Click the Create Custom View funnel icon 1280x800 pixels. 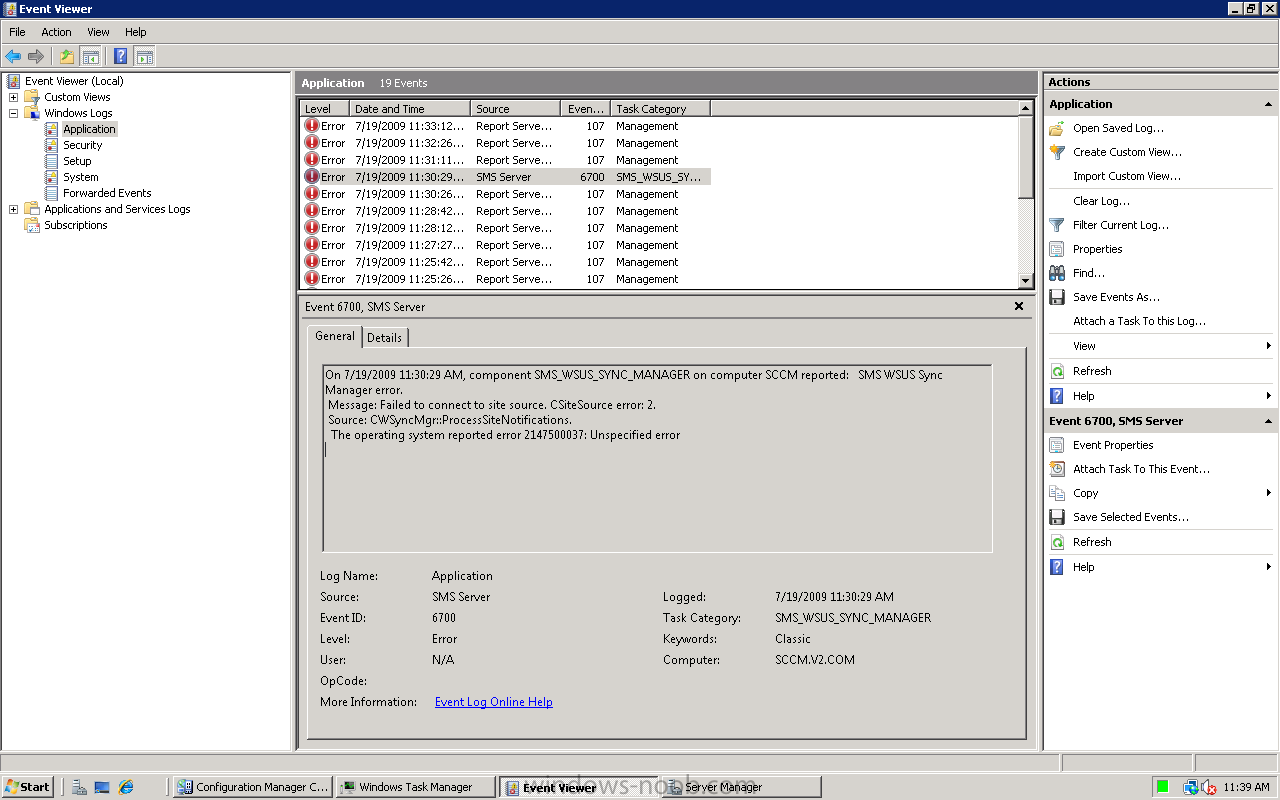(1057, 152)
